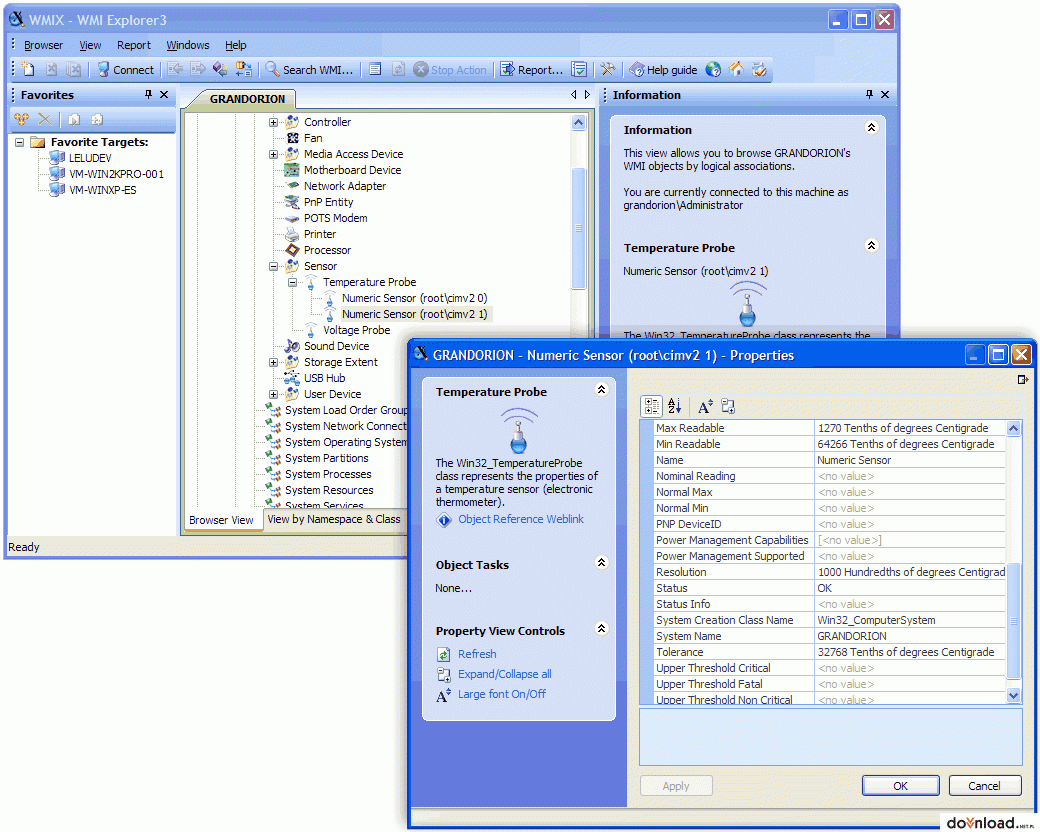Click the Expand/Collapse all link
The height and width of the screenshot is (832, 1040).
coord(505,674)
